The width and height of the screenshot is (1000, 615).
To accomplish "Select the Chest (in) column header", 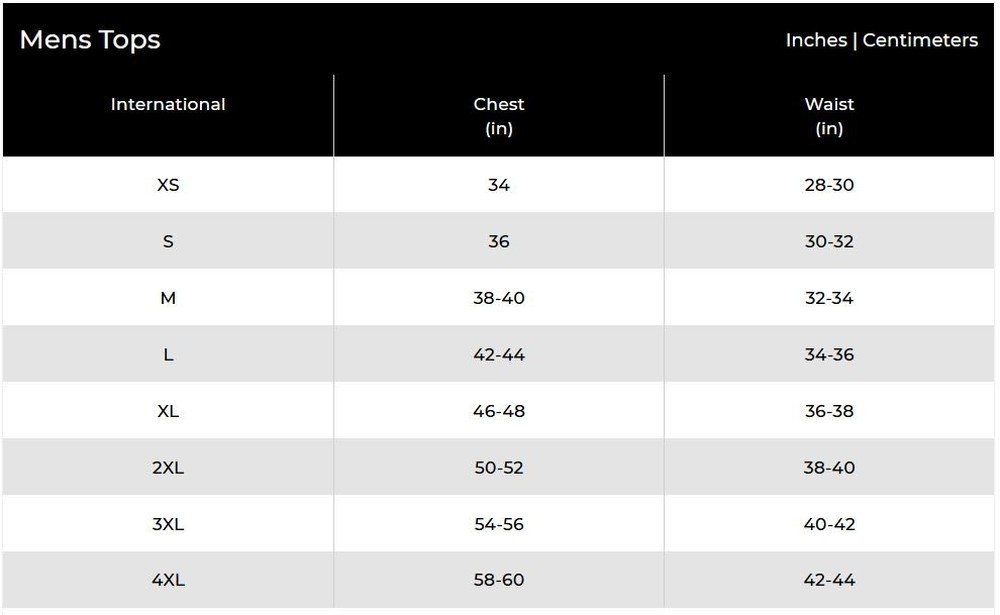I will click(x=499, y=116).
